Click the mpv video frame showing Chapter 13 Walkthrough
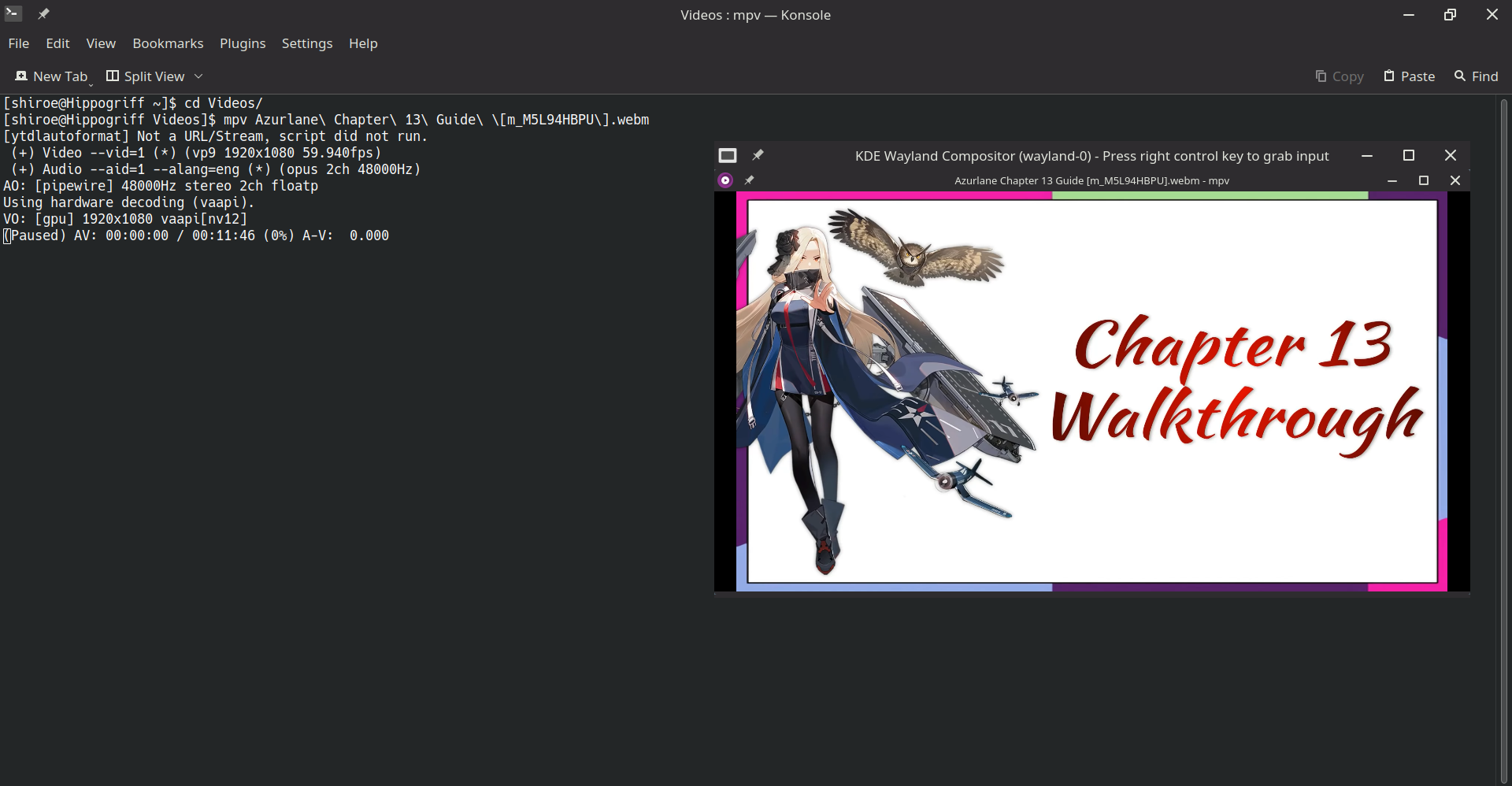Image resolution: width=1512 pixels, height=786 pixels. [1091, 391]
